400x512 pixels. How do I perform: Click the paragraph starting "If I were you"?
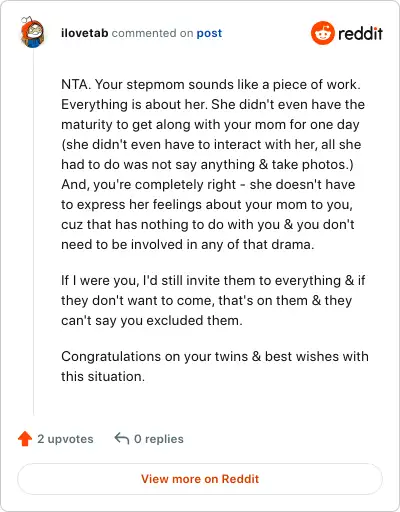213,300
